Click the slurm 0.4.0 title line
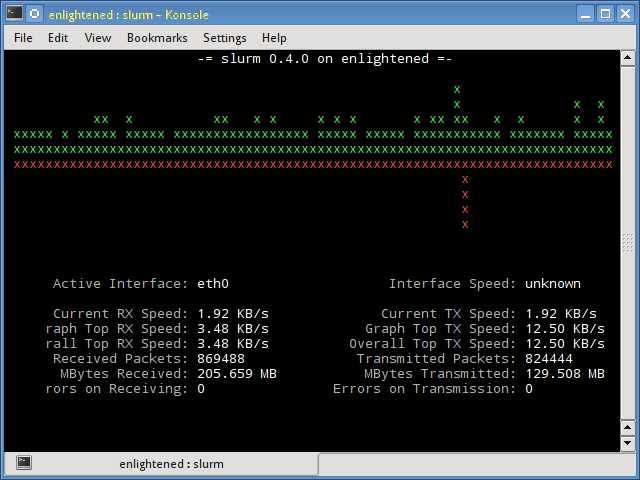Image resolution: width=640 pixels, height=480 pixels. [324, 59]
